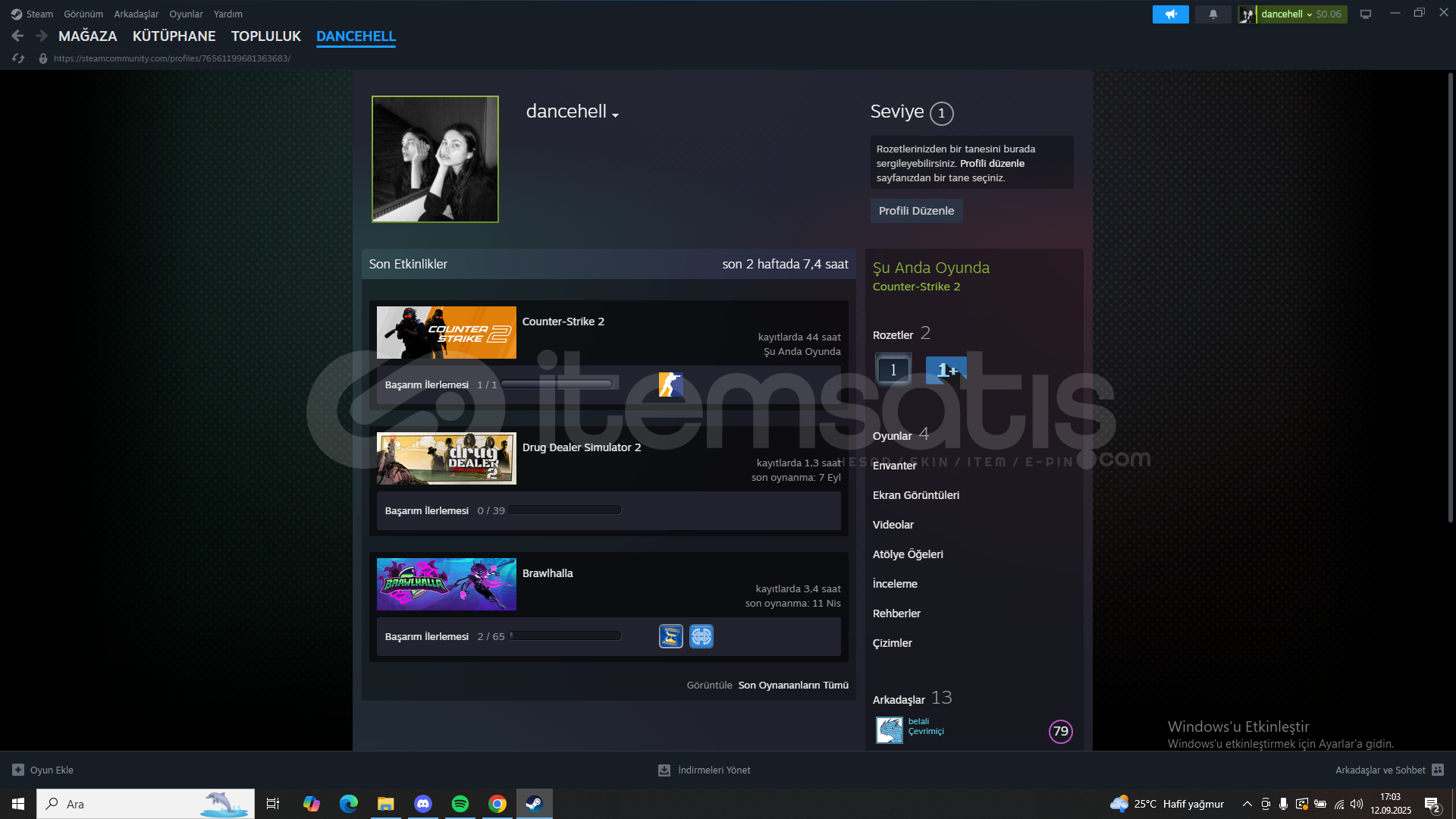Open Microsoft Edge from taskbar
This screenshot has height=819, width=1456.
click(349, 804)
